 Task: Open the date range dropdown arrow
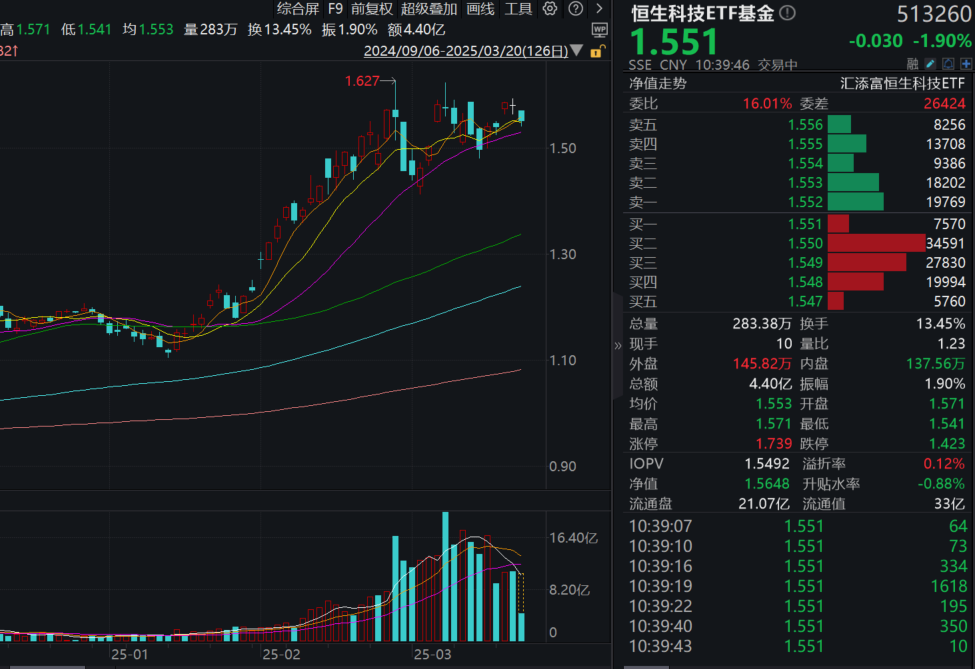576,50
